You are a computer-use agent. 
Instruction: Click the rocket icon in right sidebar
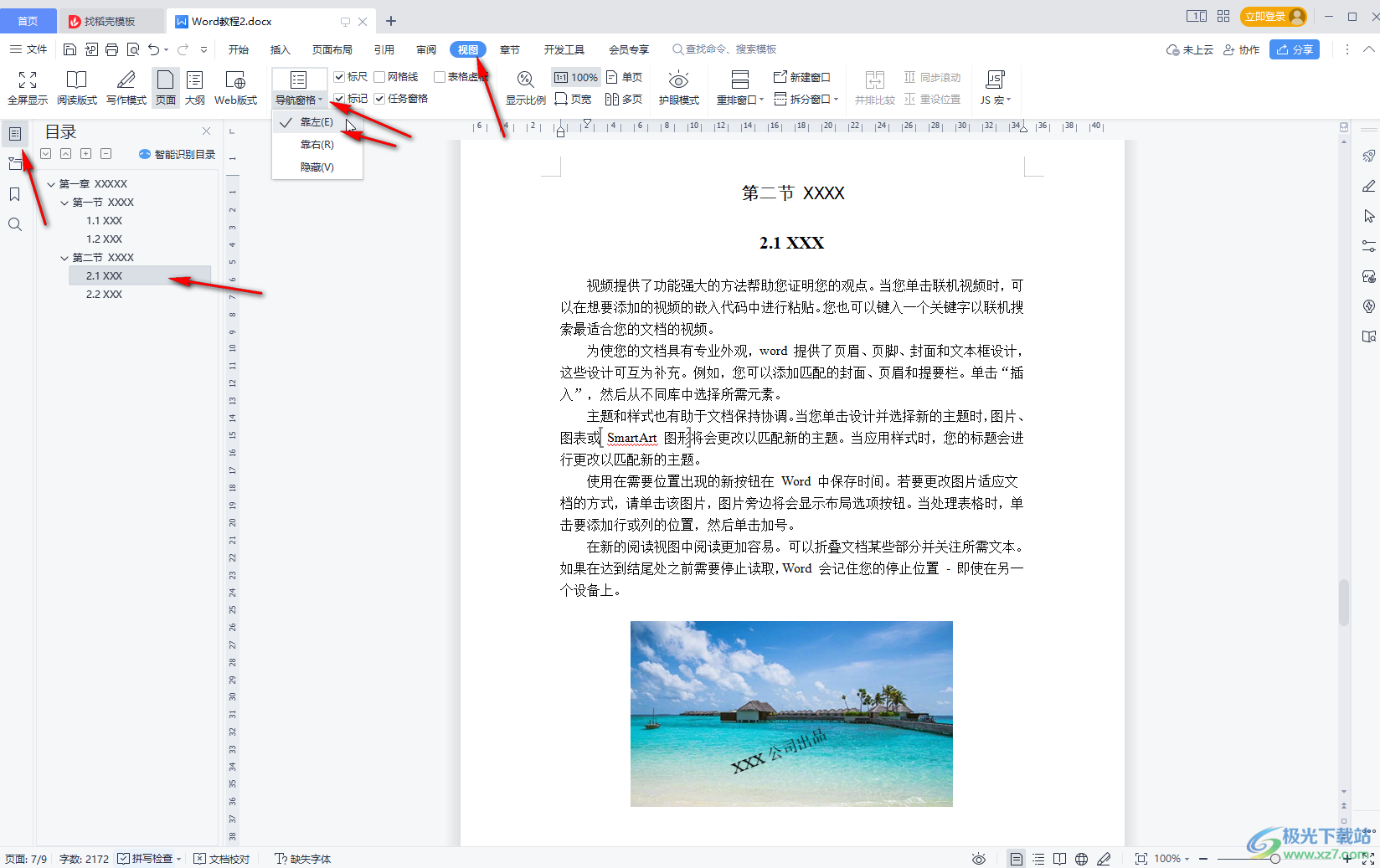tap(1368, 156)
